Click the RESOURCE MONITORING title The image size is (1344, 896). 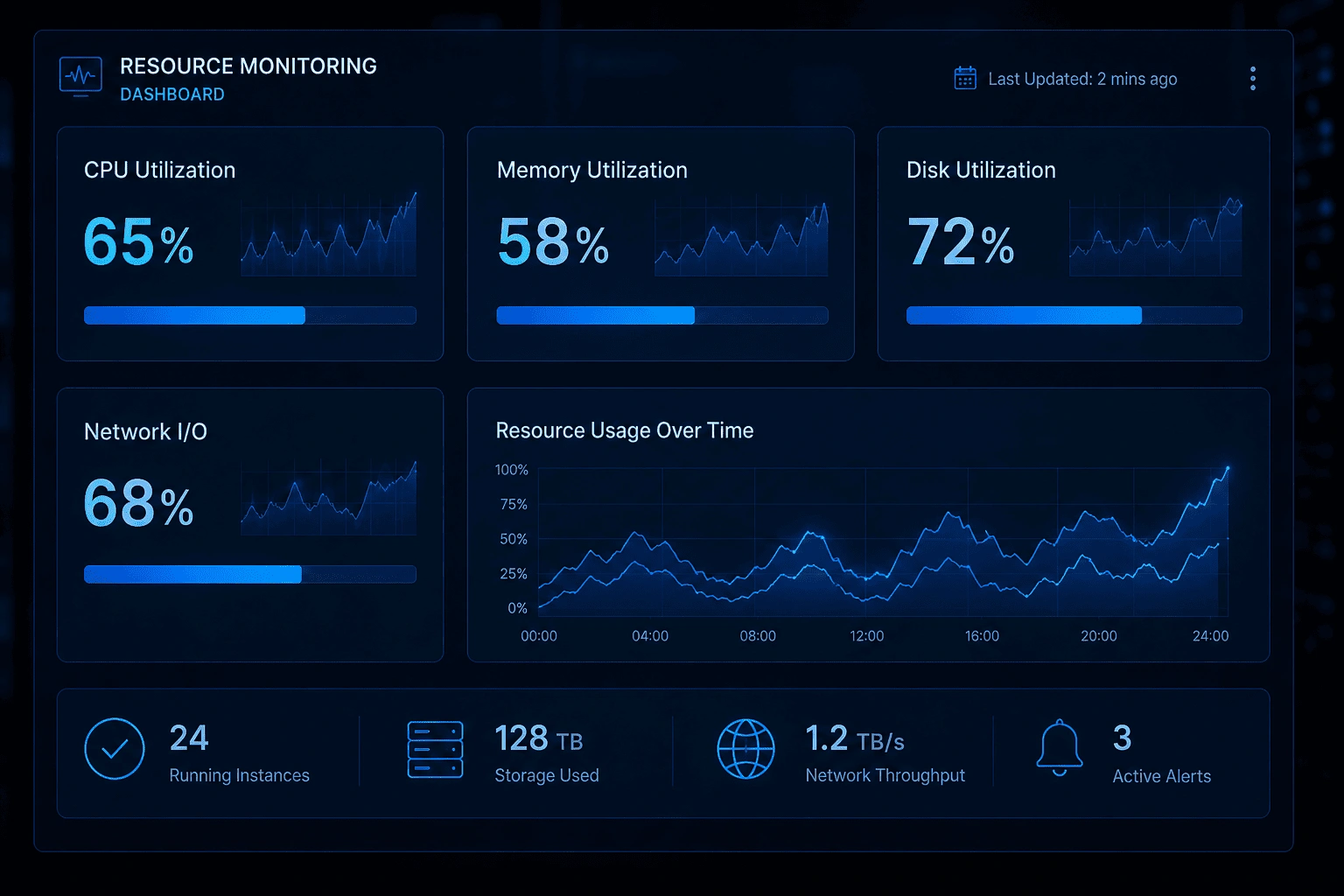[248, 66]
